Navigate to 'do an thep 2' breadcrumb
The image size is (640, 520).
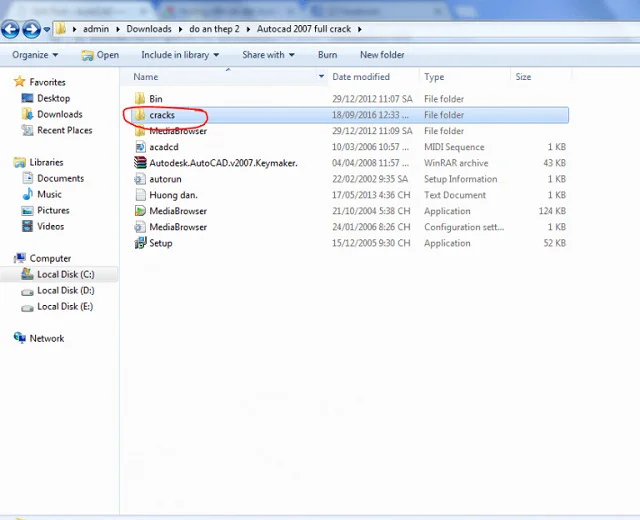[214, 29]
